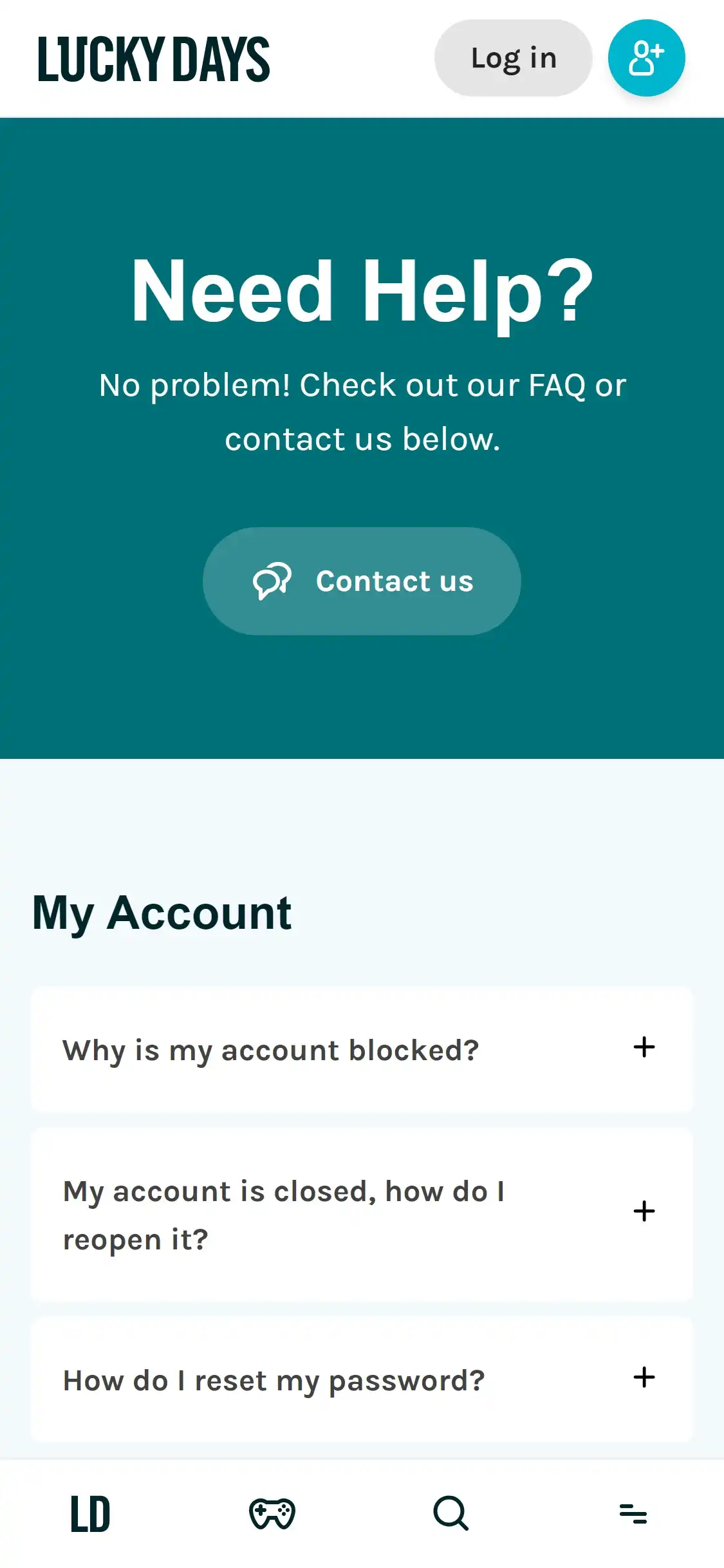Click plus icon beside account blocked question

point(644,1047)
